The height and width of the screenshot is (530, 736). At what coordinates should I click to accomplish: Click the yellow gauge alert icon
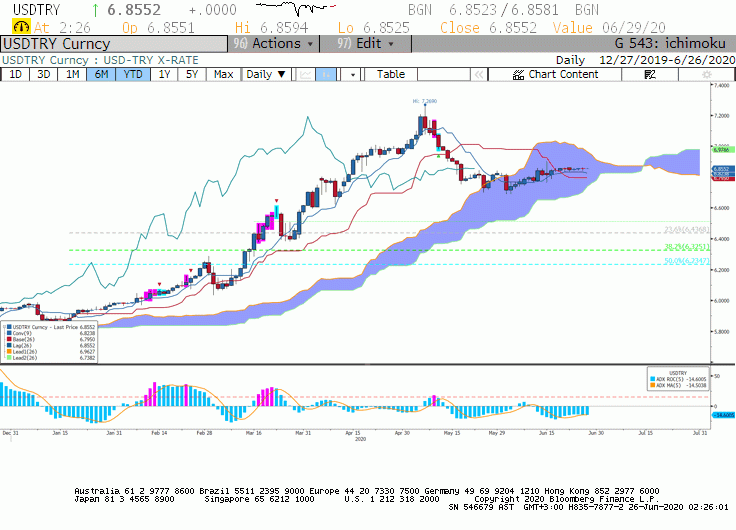(21, 27)
